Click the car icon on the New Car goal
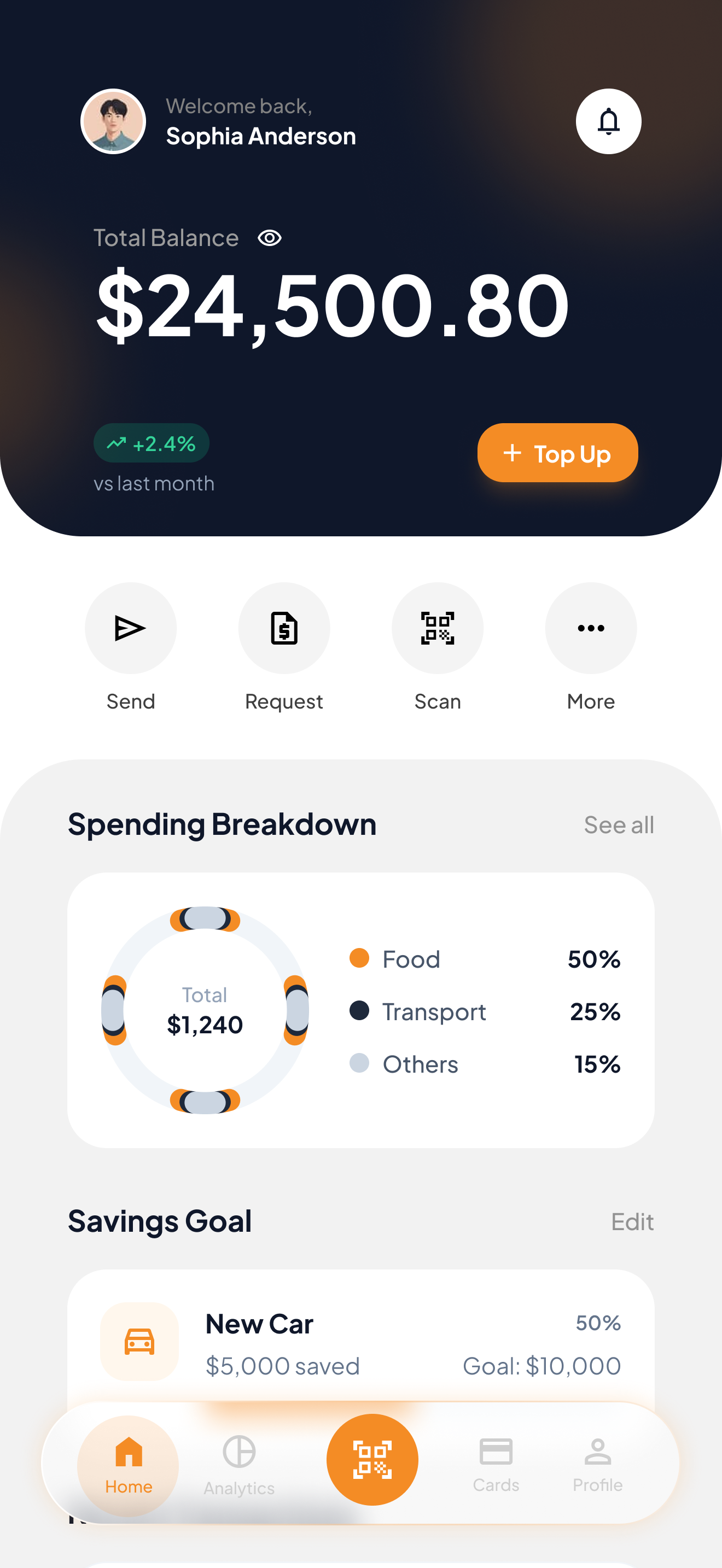The image size is (722, 1568). click(139, 1342)
